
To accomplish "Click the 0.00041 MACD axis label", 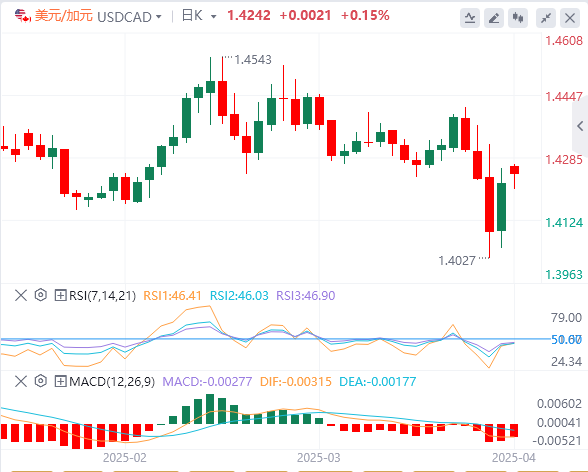I will pyautogui.click(x=560, y=423).
